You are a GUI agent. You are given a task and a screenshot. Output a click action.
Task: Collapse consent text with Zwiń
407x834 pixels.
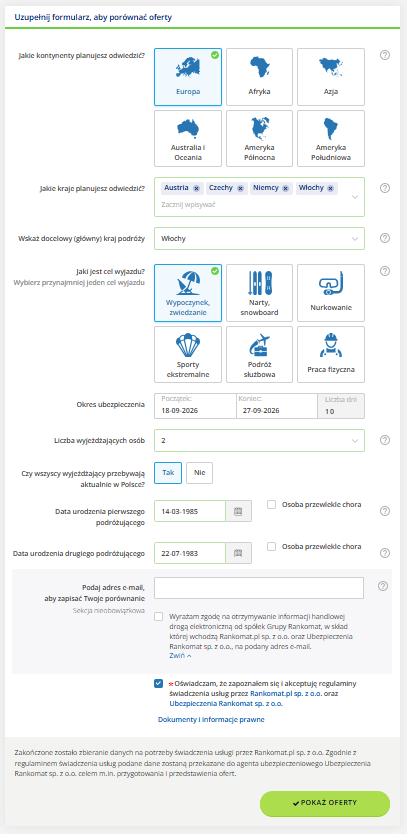point(180,656)
